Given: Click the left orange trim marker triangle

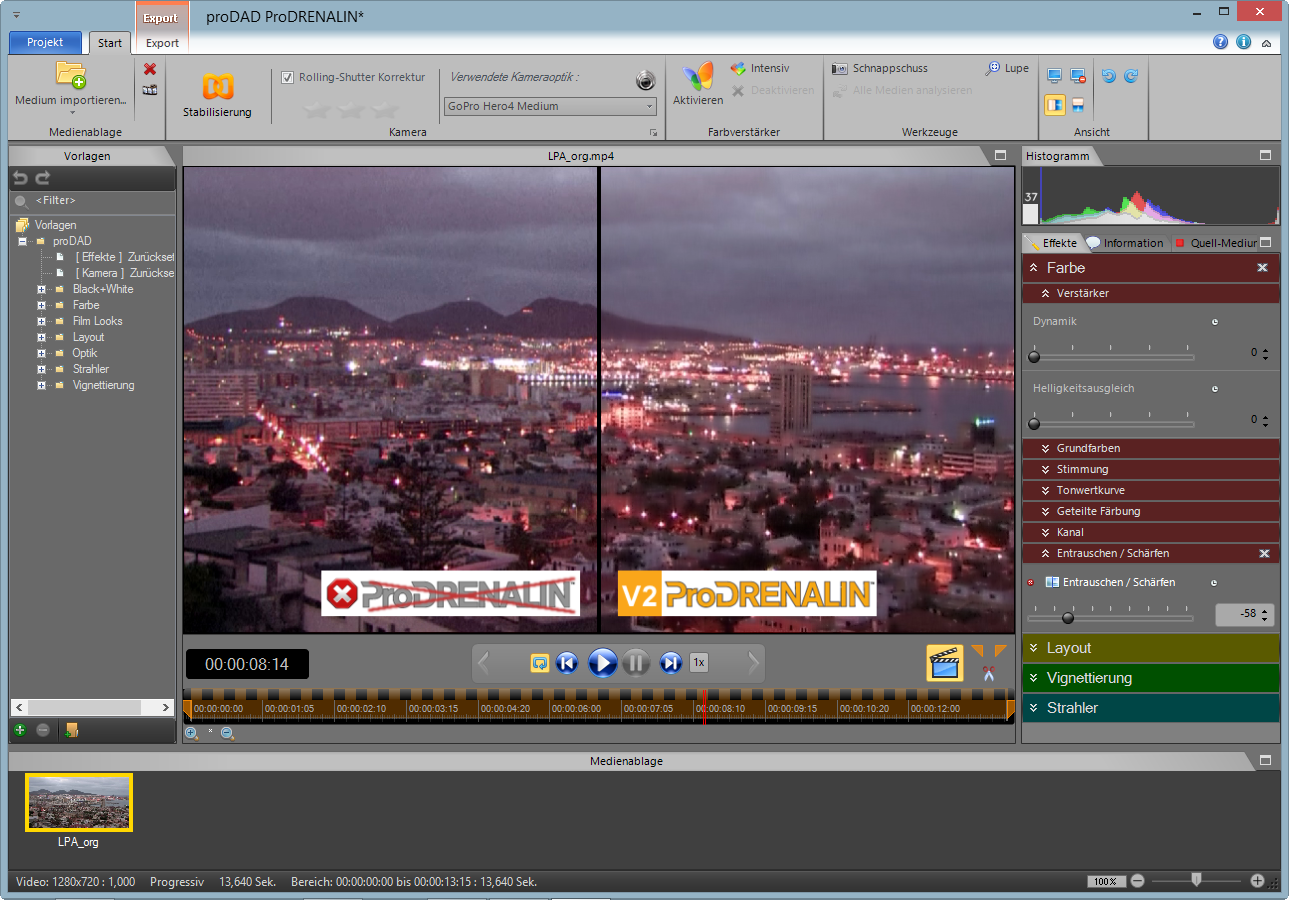Looking at the screenshot, I should [x=977, y=651].
